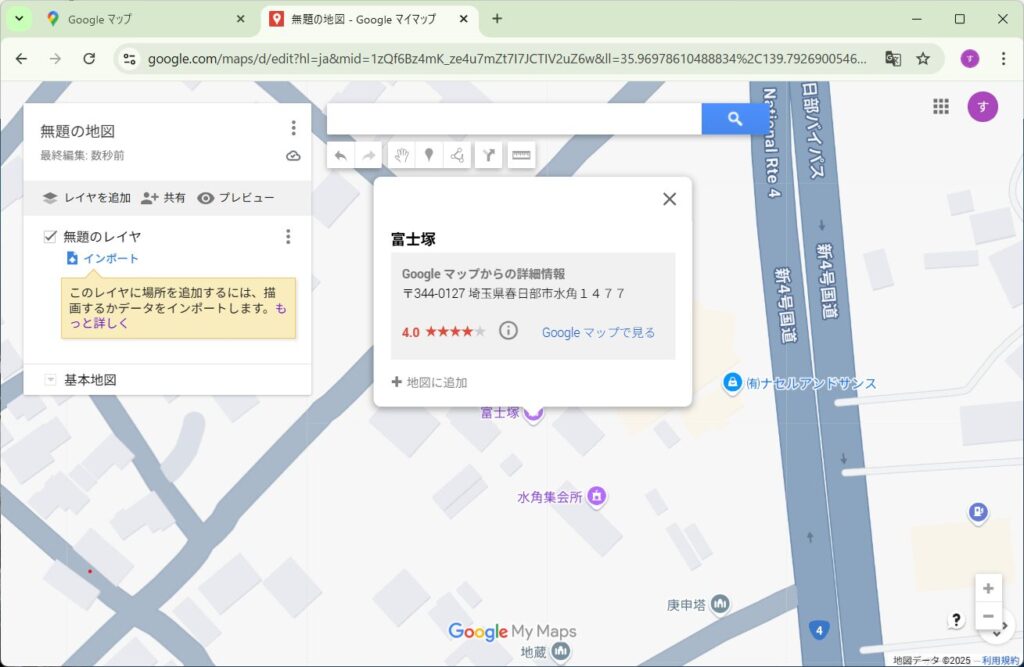Click the gas station marker on map
1024x667 pixels.
(978, 512)
